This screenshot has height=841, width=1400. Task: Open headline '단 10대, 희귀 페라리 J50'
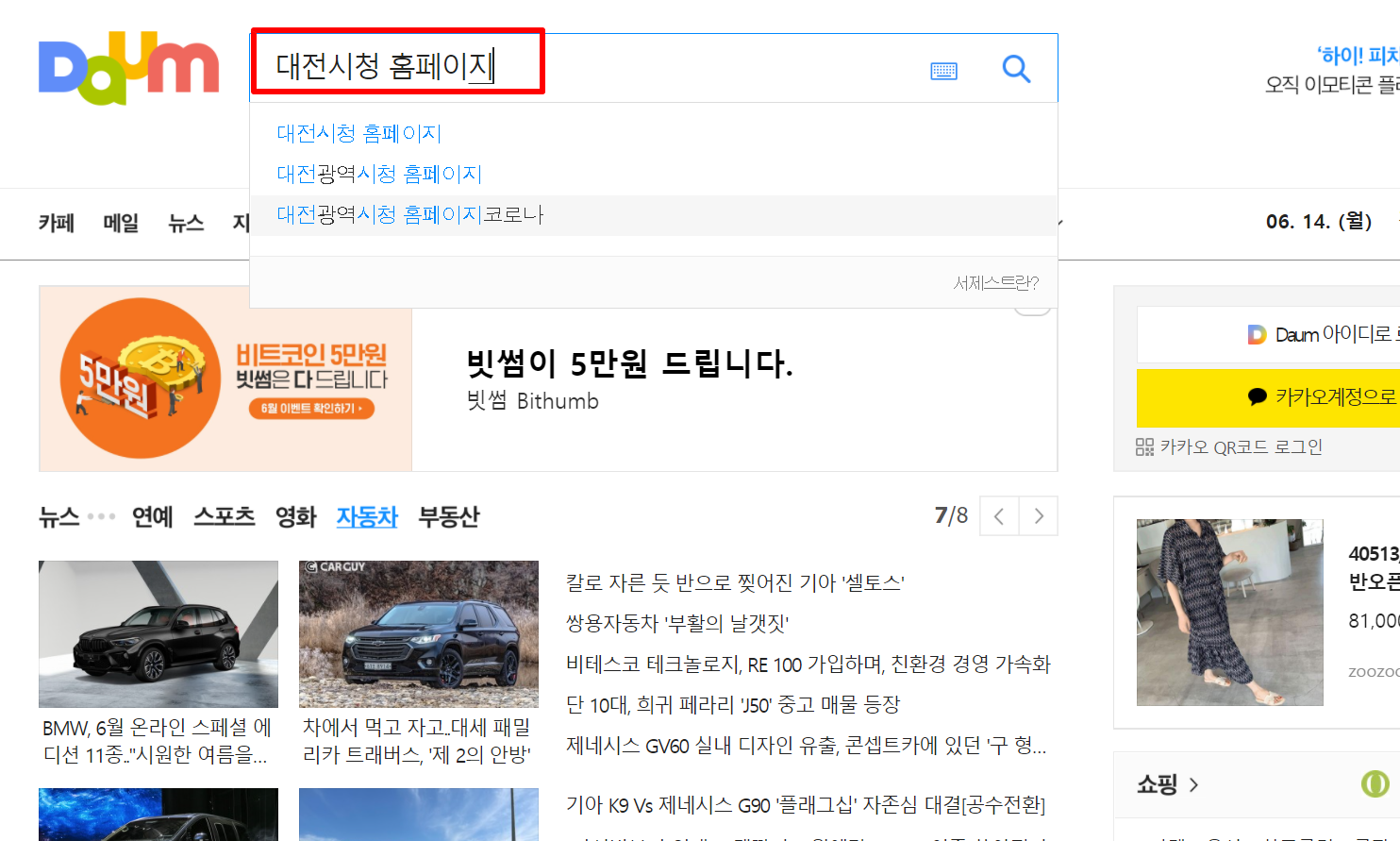(733, 704)
